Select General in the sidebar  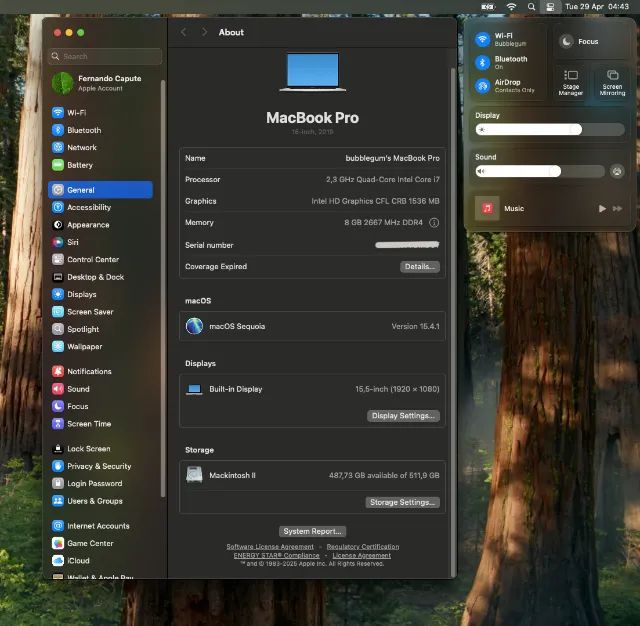click(x=100, y=190)
